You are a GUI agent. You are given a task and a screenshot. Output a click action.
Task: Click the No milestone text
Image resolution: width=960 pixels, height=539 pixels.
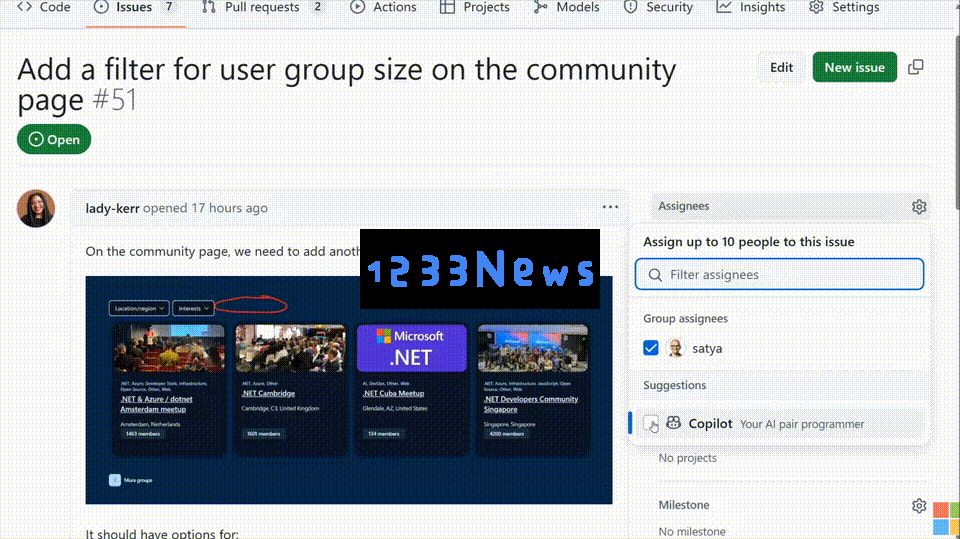pyautogui.click(x=692, y=531)
